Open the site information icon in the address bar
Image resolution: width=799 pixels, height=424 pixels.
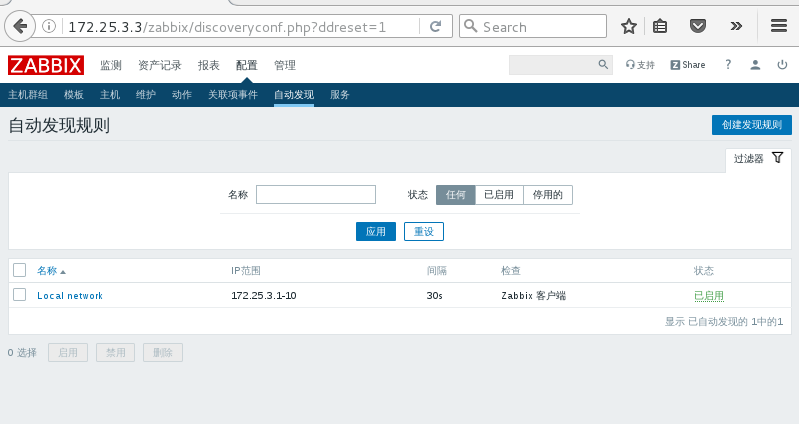pos(49,26)
